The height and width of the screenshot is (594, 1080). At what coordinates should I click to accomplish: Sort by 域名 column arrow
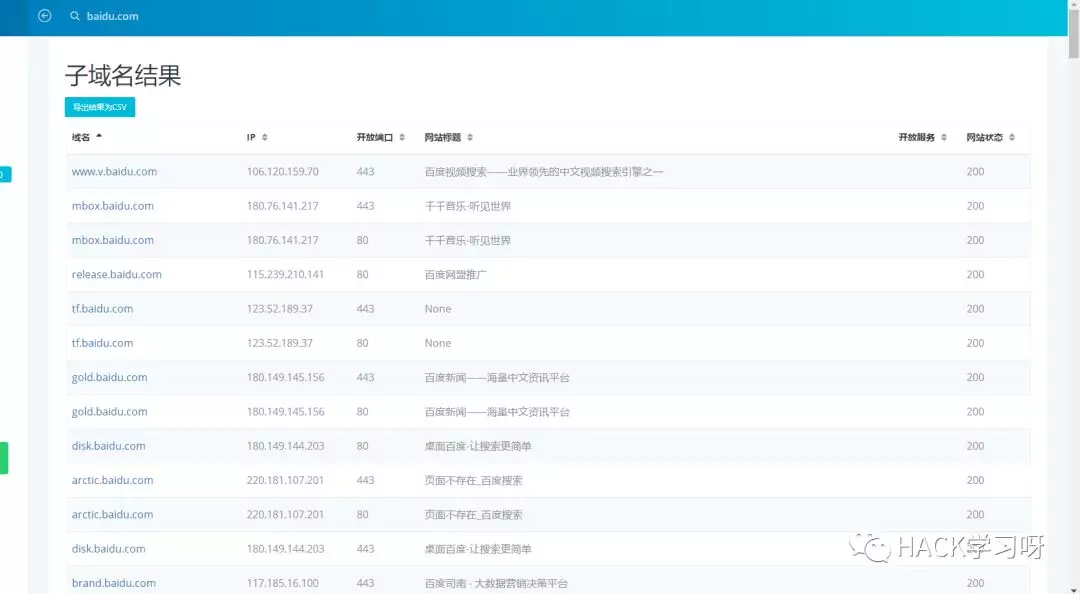(99, 136)
